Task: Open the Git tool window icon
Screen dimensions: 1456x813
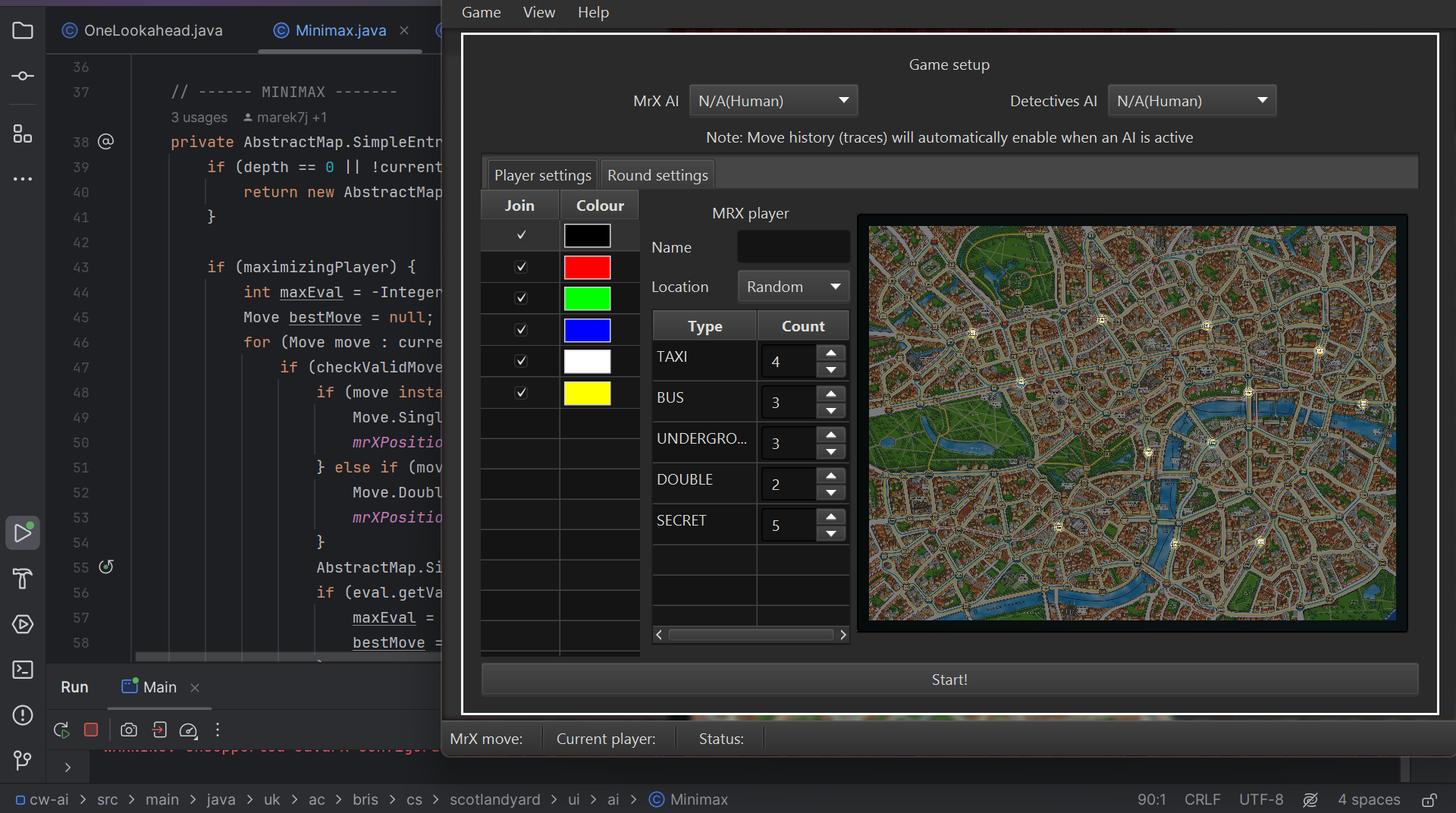Action: coord(23,760)
